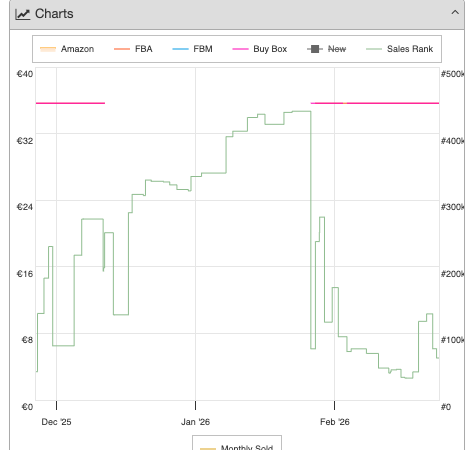This screenshot has width=474, height=450.
Task: Toggle the FBM series in legend
Action: [192, 49]
